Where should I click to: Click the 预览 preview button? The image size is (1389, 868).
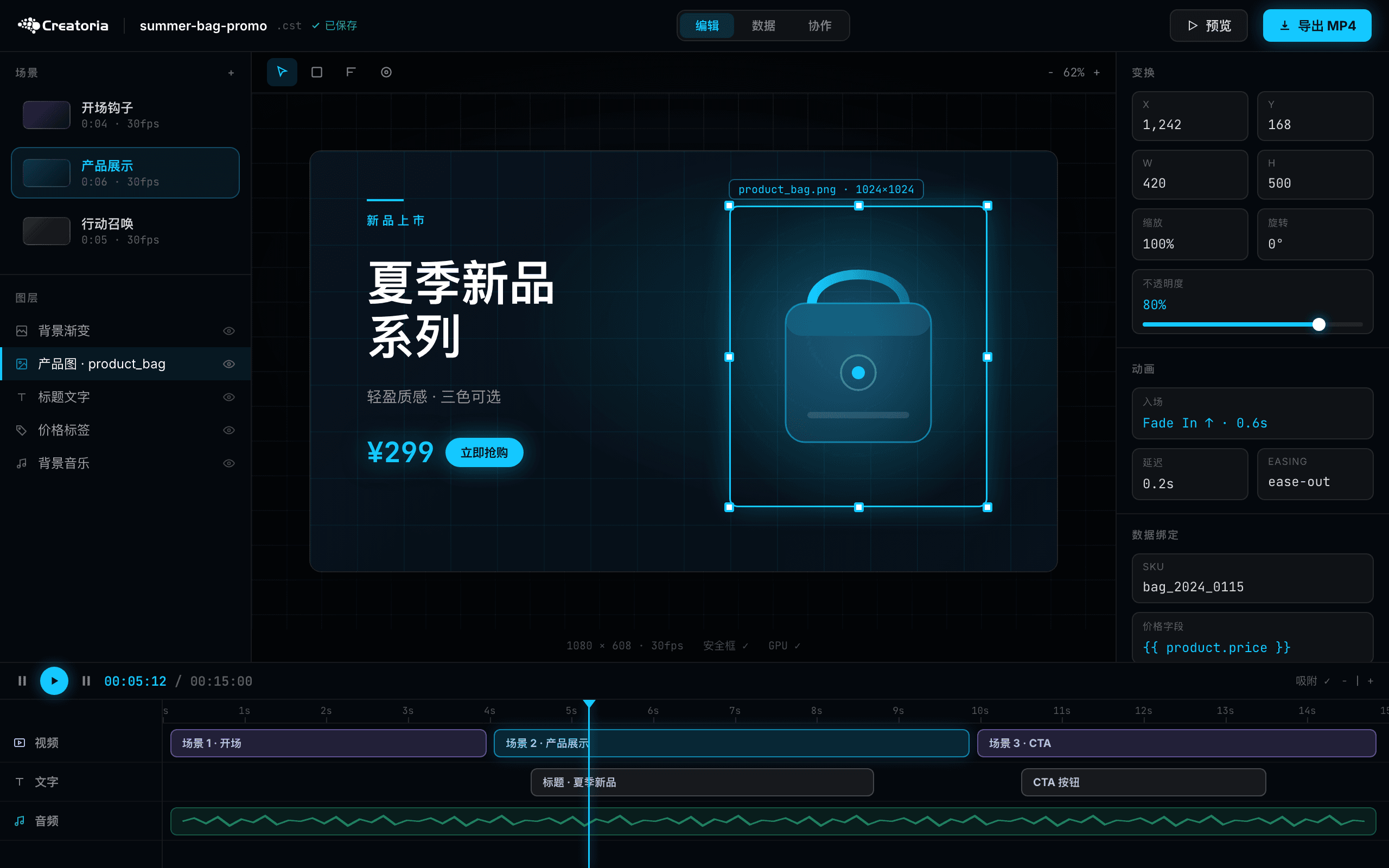1209,25
